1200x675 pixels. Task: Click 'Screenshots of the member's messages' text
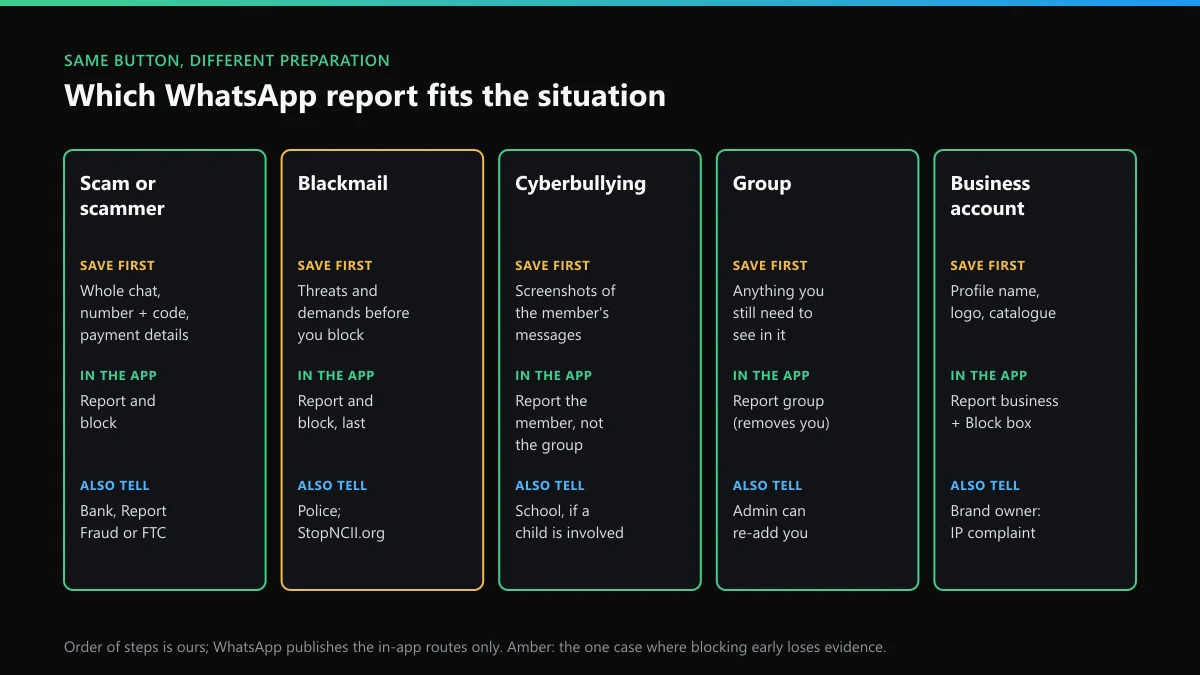pos(565,313)
